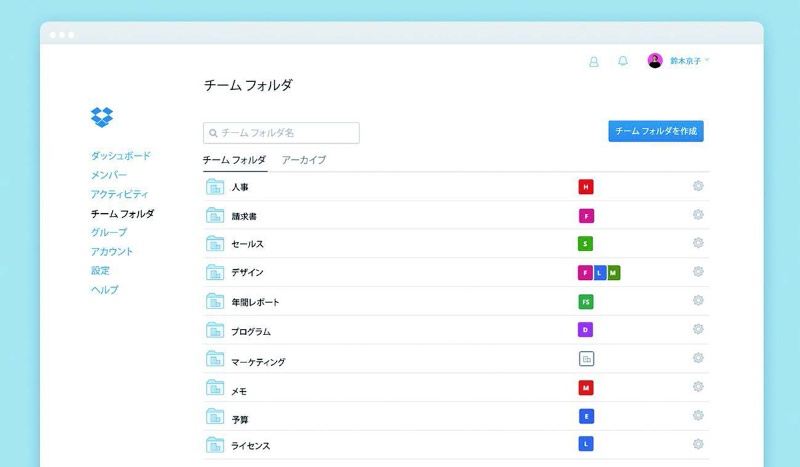The image size is (800, 467).
Task: Click チーム フォルダを作成 button
Action: (x=655, y=131)
